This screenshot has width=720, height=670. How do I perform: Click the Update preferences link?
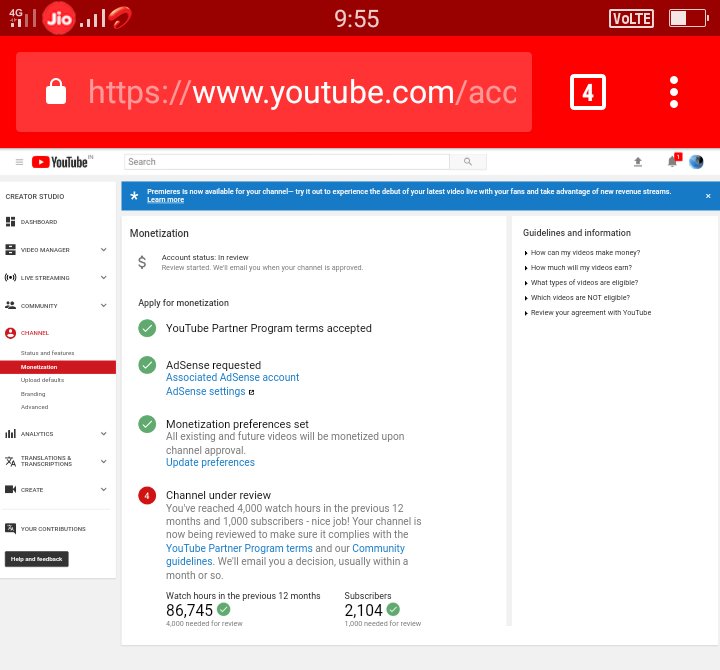click(210, 462)
